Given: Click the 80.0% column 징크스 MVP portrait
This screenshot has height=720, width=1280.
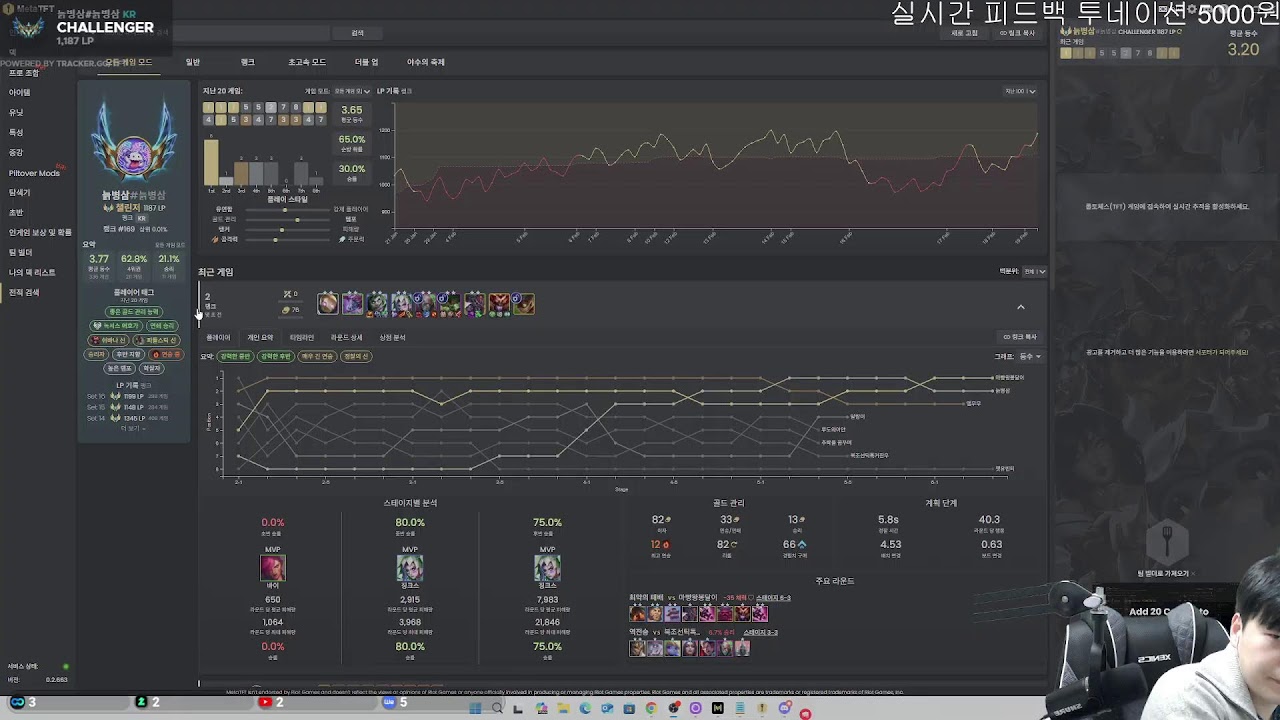Looking at the screenshot, I should 410,568.
